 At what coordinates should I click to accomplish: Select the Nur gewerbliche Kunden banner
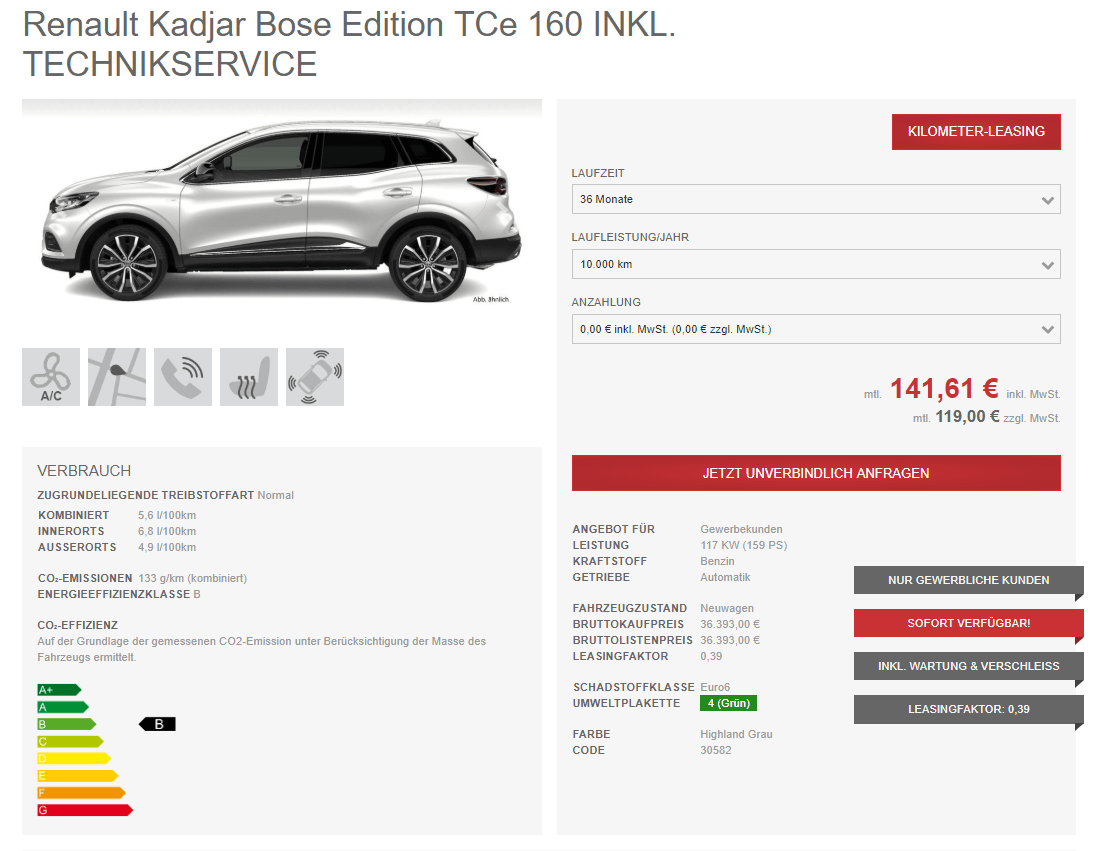tap(968, 580)
